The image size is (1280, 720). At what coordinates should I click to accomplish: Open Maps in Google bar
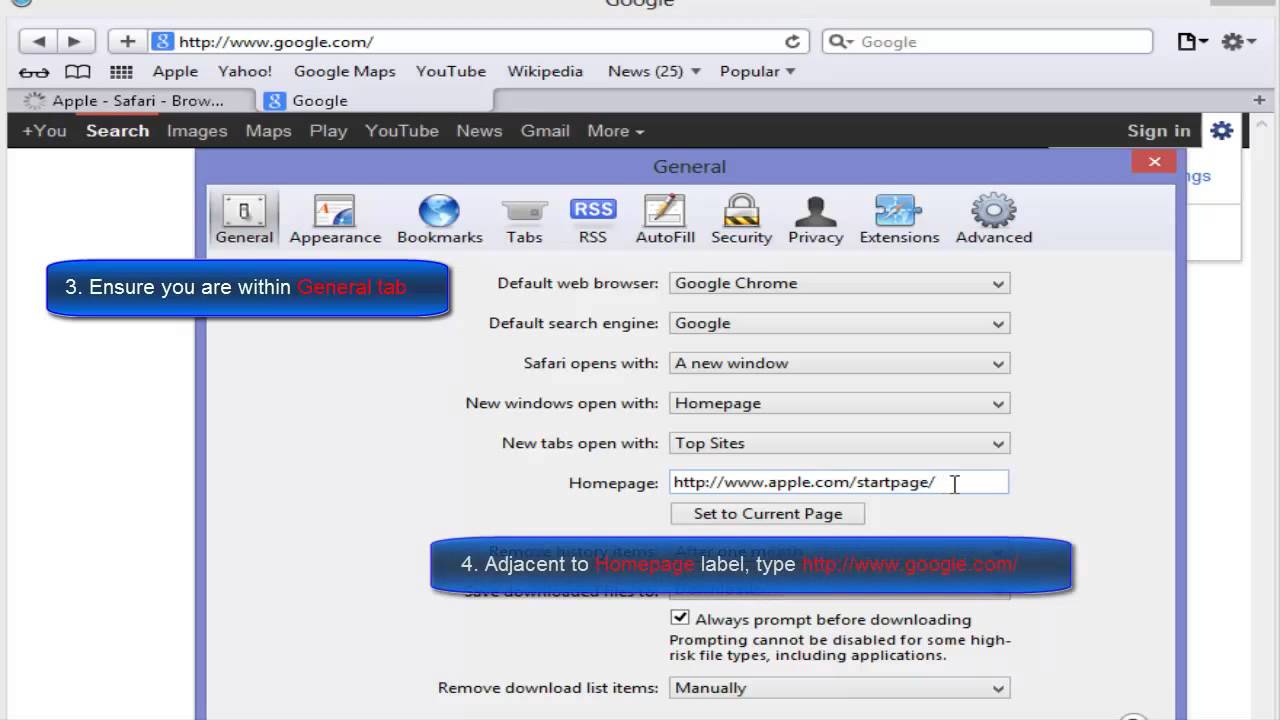(268, 131)
